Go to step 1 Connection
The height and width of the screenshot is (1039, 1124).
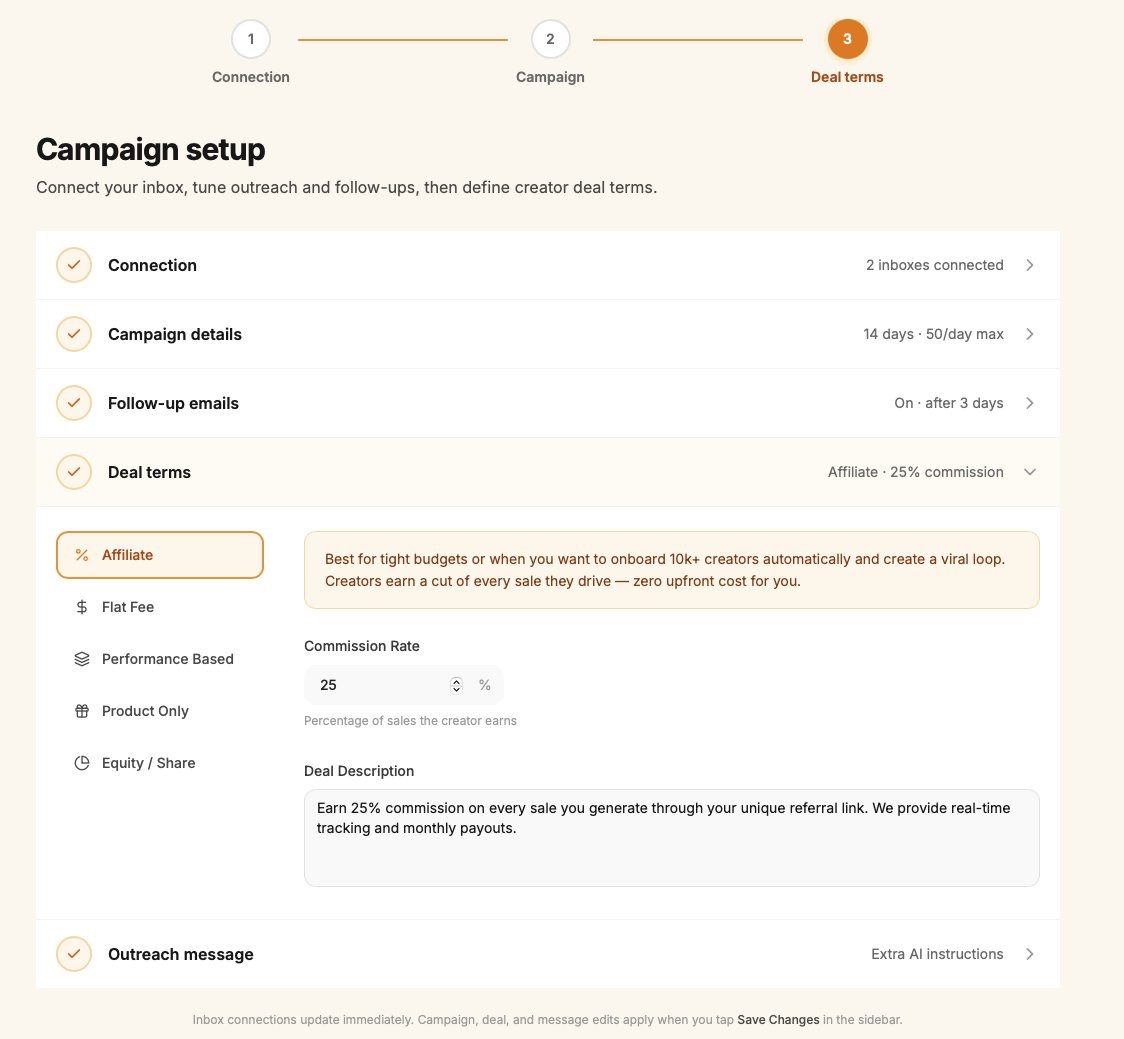point(251,39)
